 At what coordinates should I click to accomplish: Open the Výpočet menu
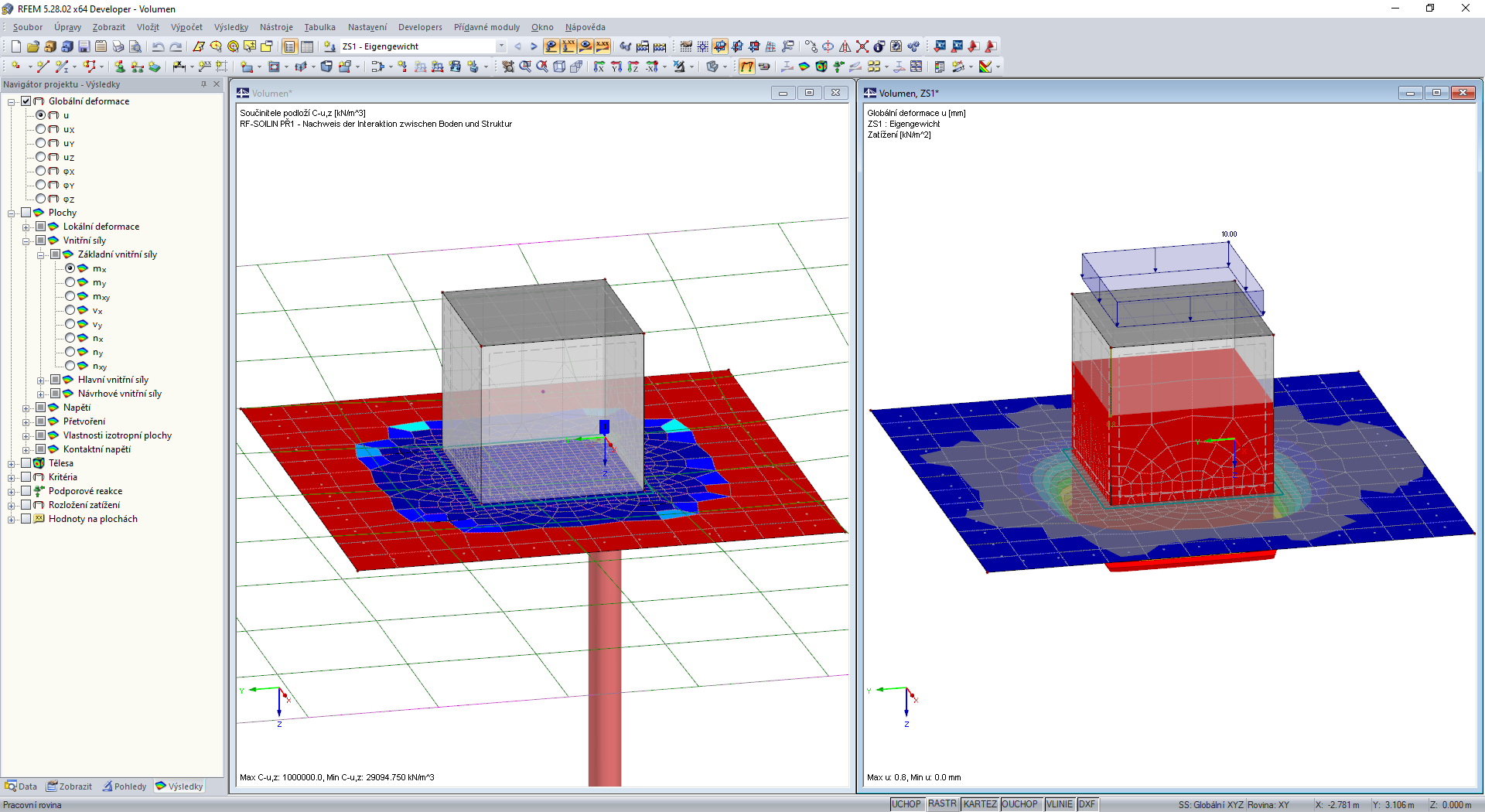tap(186, 27)
